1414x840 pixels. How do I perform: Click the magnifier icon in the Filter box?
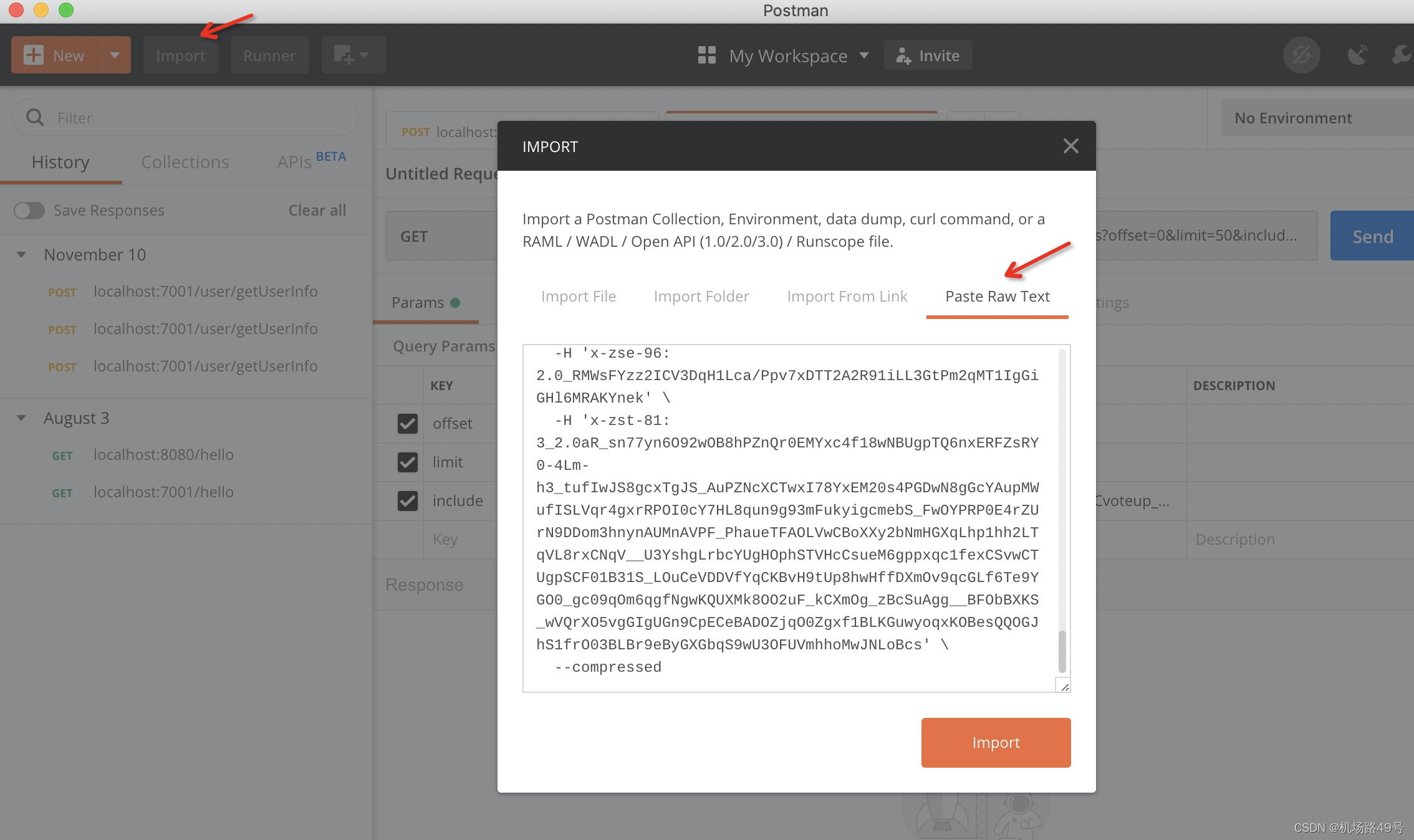pos(35,117)
